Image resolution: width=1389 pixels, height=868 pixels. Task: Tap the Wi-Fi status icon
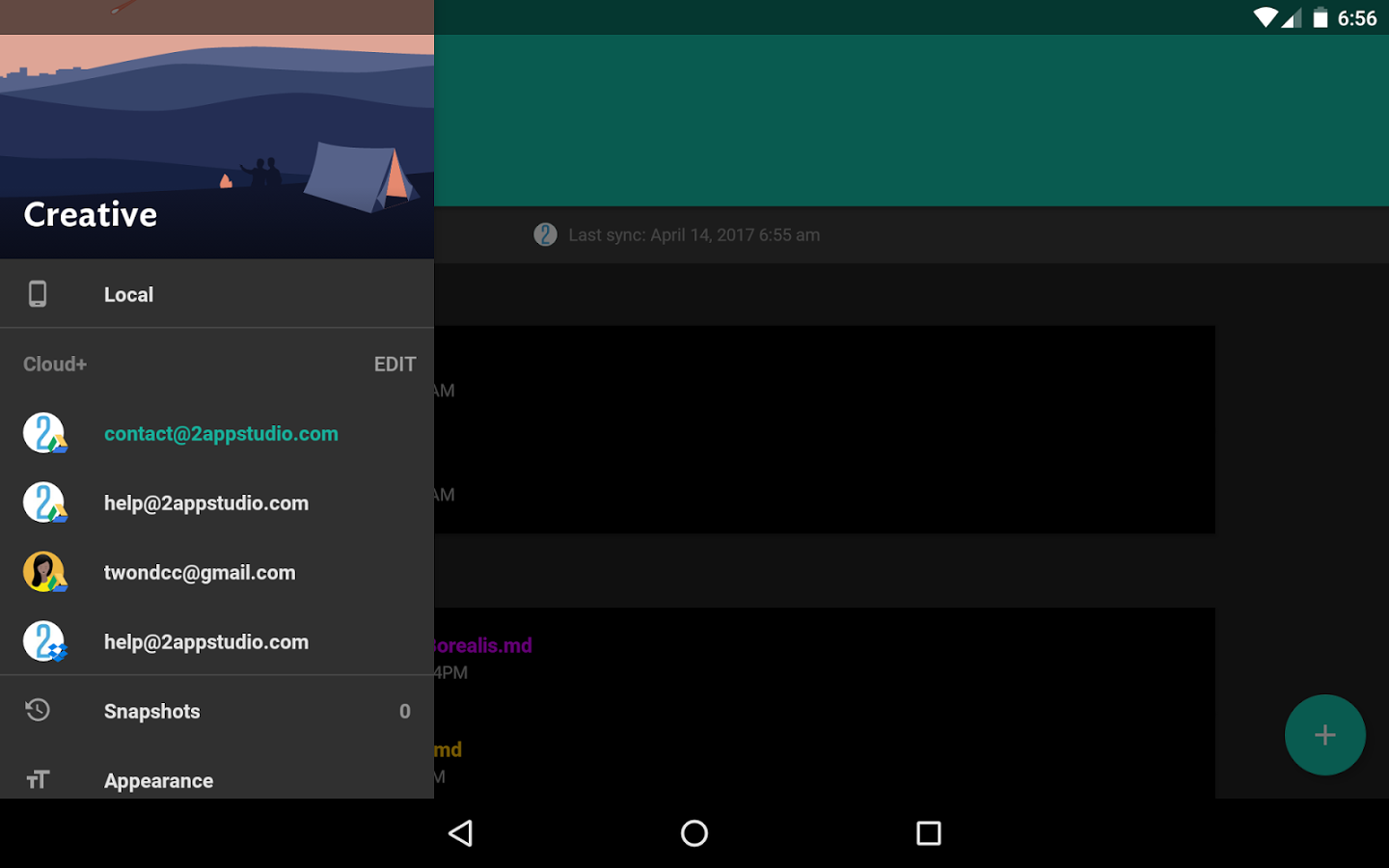coord(1266,17)
